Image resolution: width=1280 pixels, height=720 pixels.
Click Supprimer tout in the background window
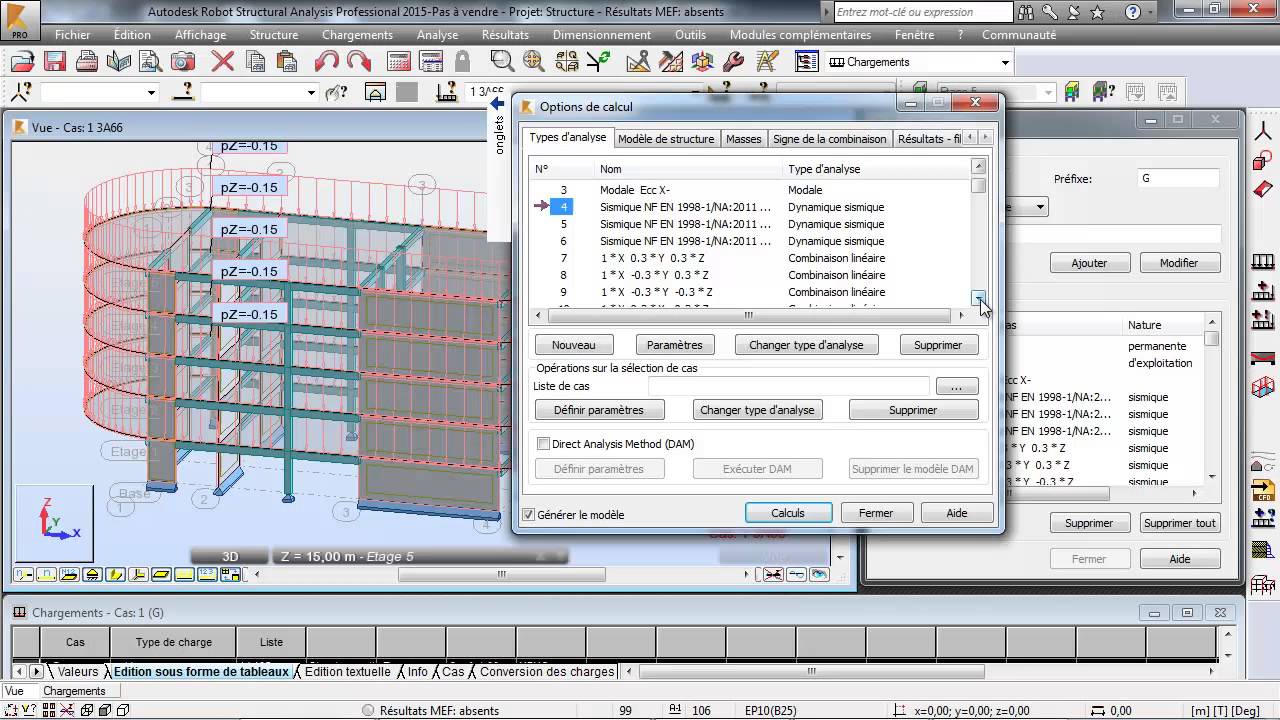click(1180, 523)
